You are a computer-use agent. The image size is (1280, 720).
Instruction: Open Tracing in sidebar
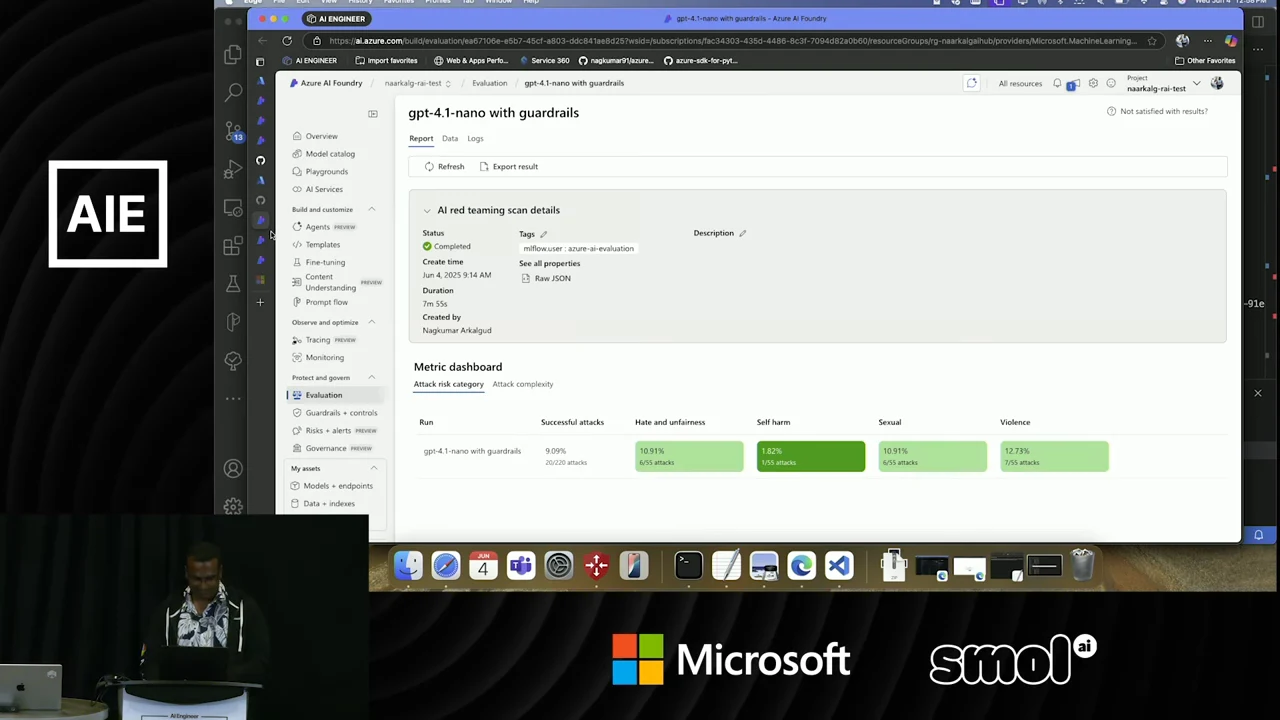323,340
